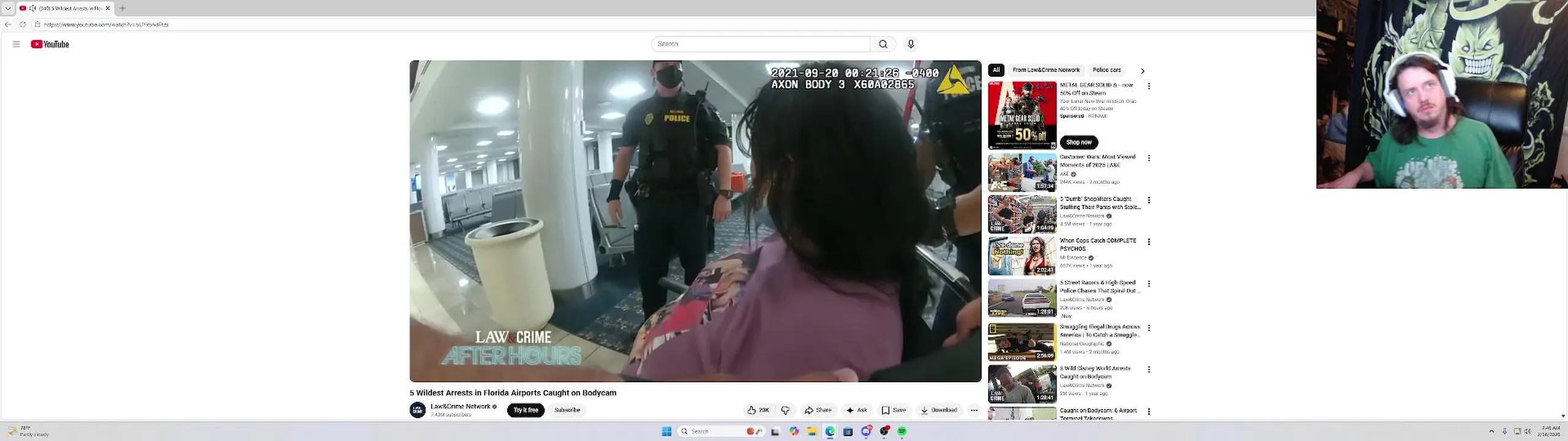
Task: Select the Police cars chip
Action: (1107, 70)
